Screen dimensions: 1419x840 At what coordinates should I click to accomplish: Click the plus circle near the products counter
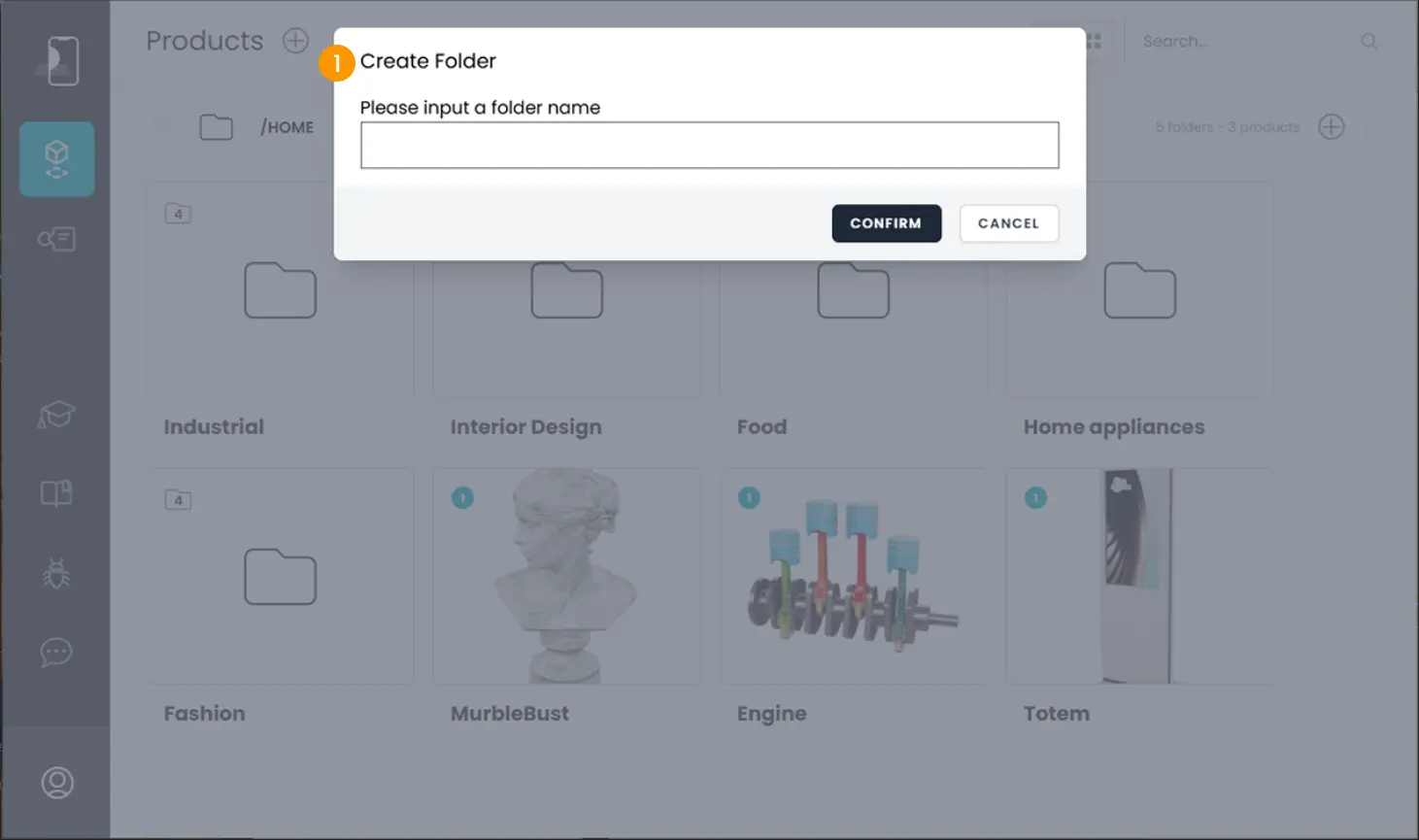1332,126
